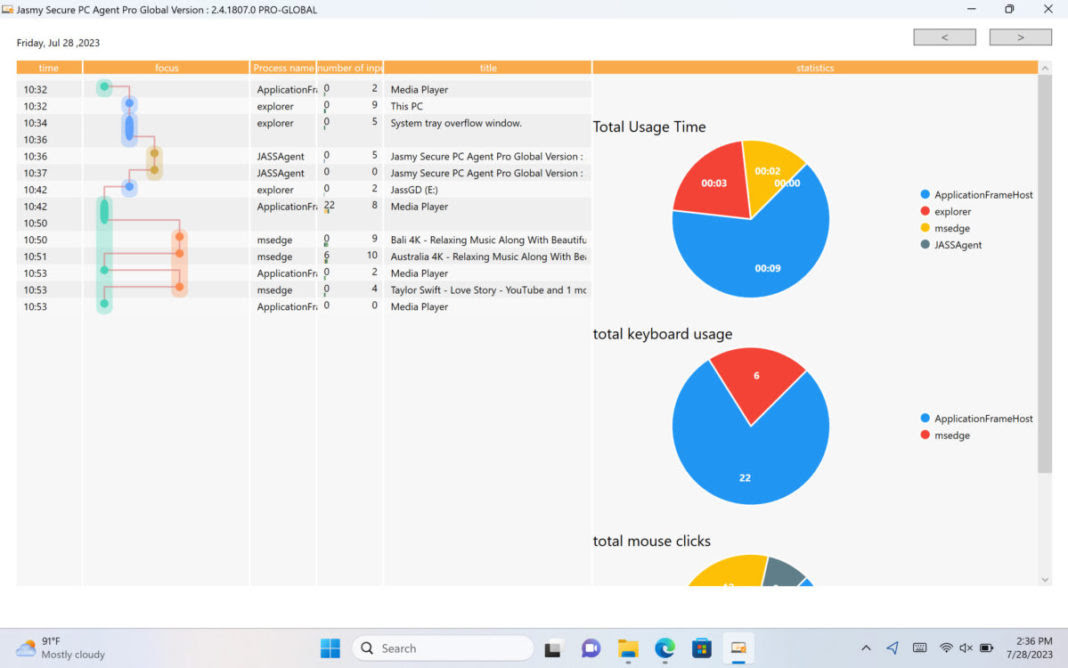This screenshot has height=668, width=1068.
Task: Click the number of input column header
Action: (350, 67)
